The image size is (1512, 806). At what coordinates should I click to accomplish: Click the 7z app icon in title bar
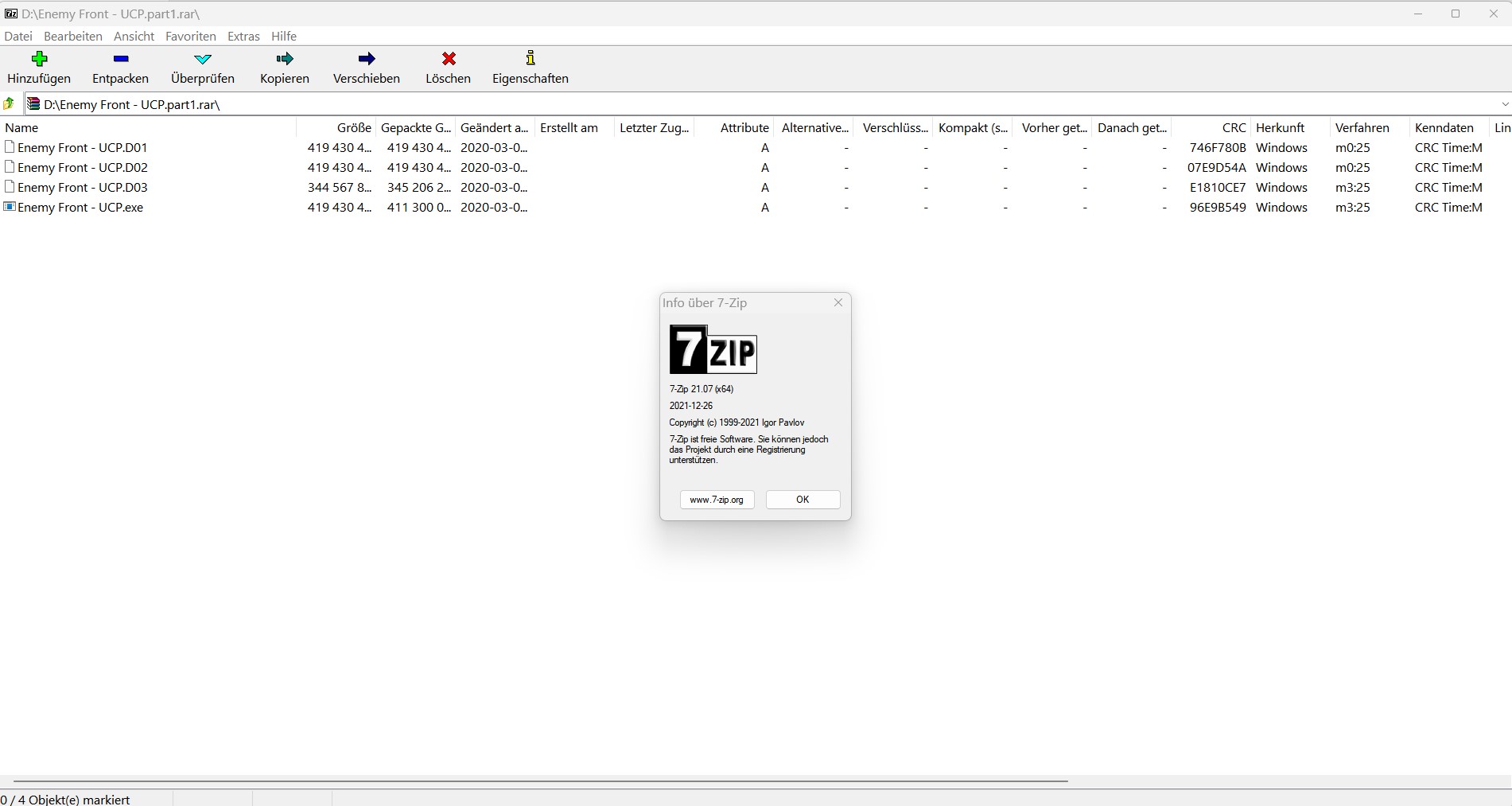11,14
